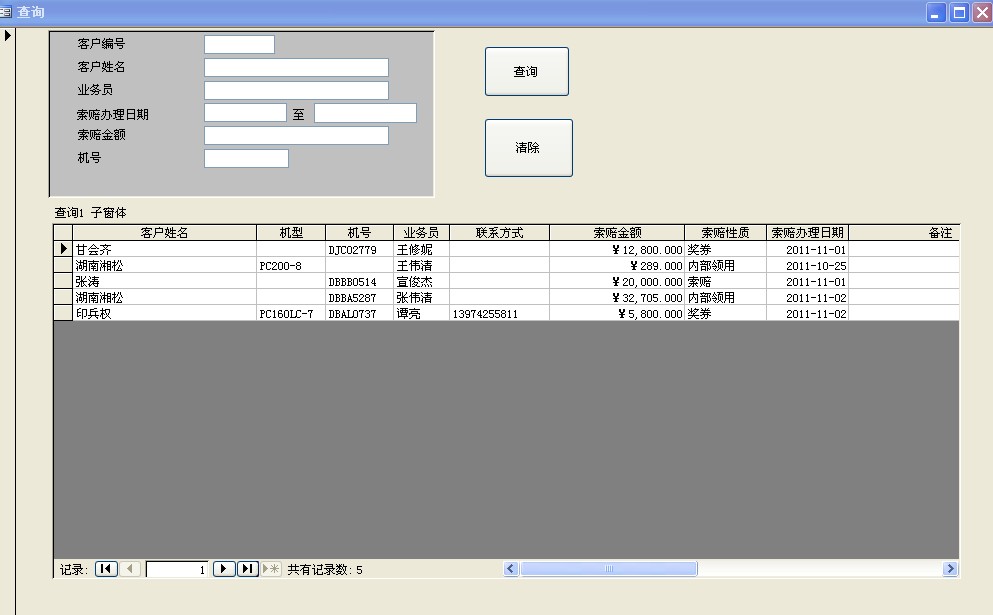This screenshot has height=615, width=993.
Task: Click cell PC200-8
Action: 291,265
